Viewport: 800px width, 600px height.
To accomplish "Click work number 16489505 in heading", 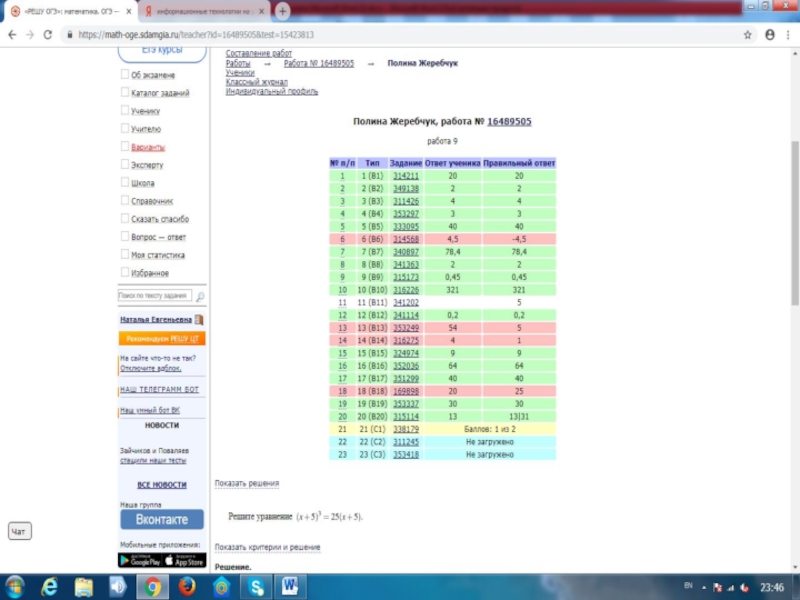I will [x=509, y=121].
